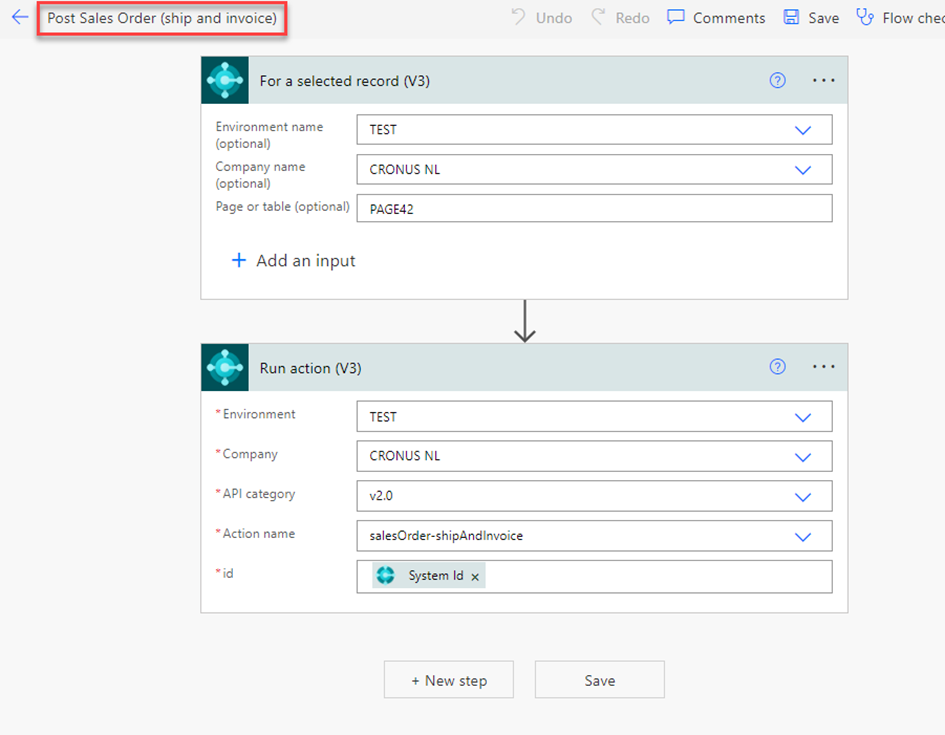The width and height of the screenshot is (945, 735).
Task: Click the Business Central icon on Run action
Action: point(225,368)
